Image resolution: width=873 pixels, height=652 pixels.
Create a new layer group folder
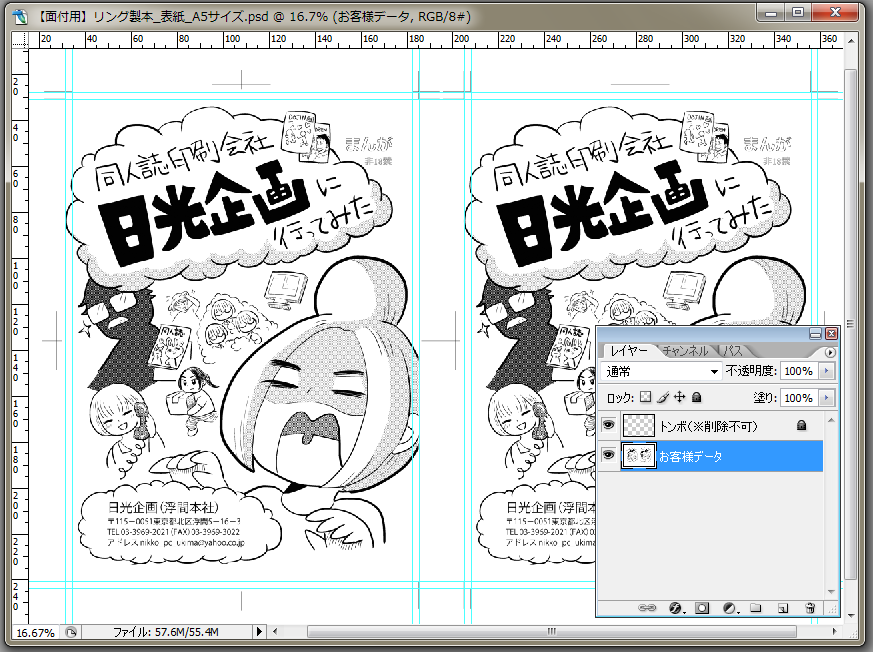tap(756, 607)
